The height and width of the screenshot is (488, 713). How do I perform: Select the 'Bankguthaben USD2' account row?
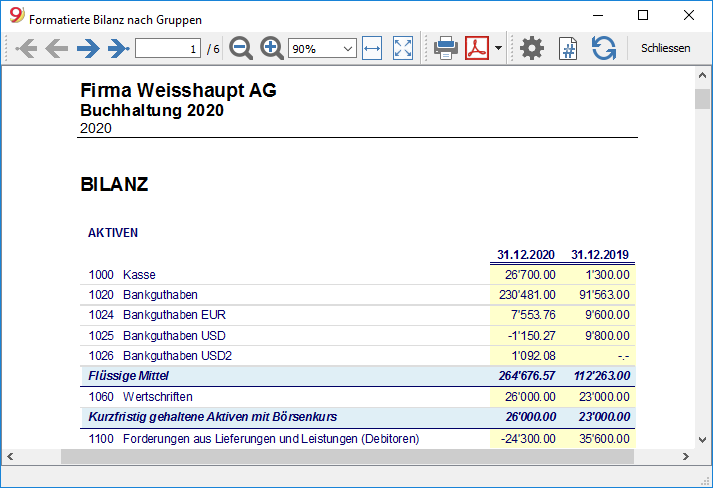click(x=357, y=356)
